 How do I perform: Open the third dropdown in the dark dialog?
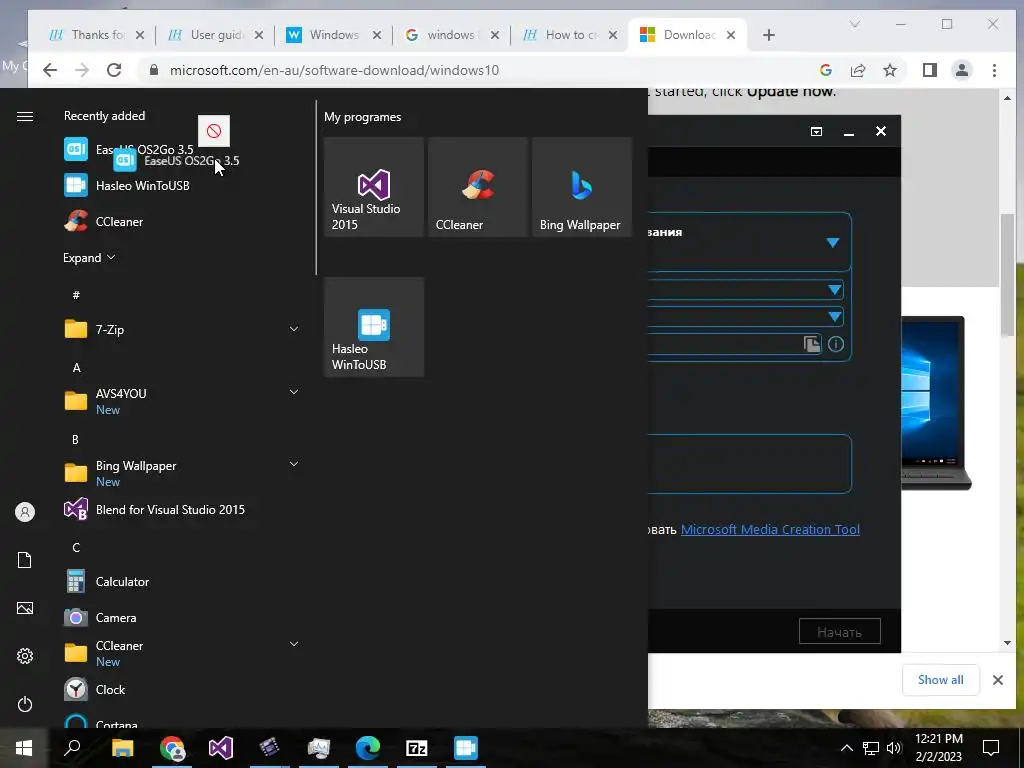point(835,317)
